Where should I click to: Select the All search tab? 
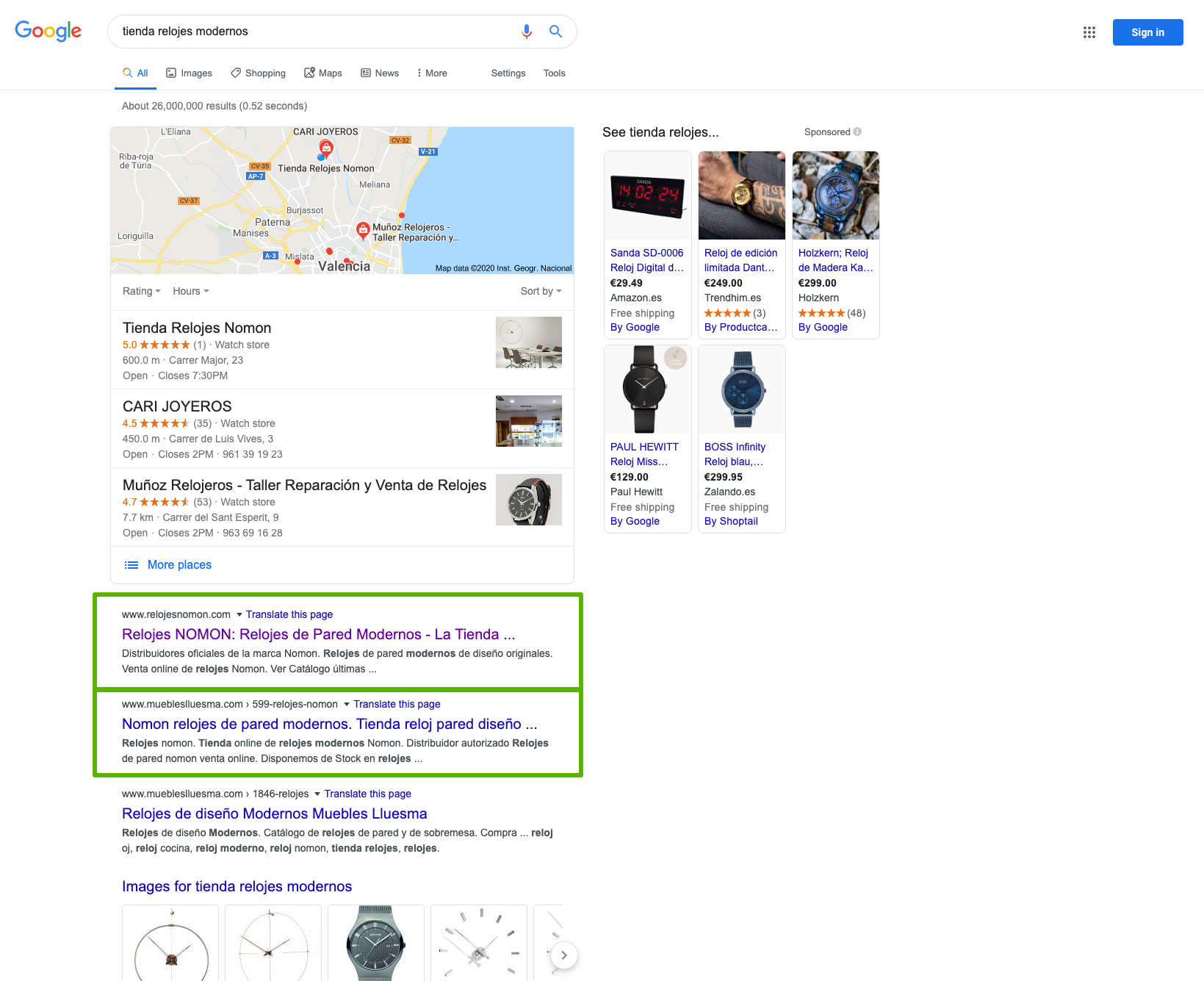[x=135, y=73]
